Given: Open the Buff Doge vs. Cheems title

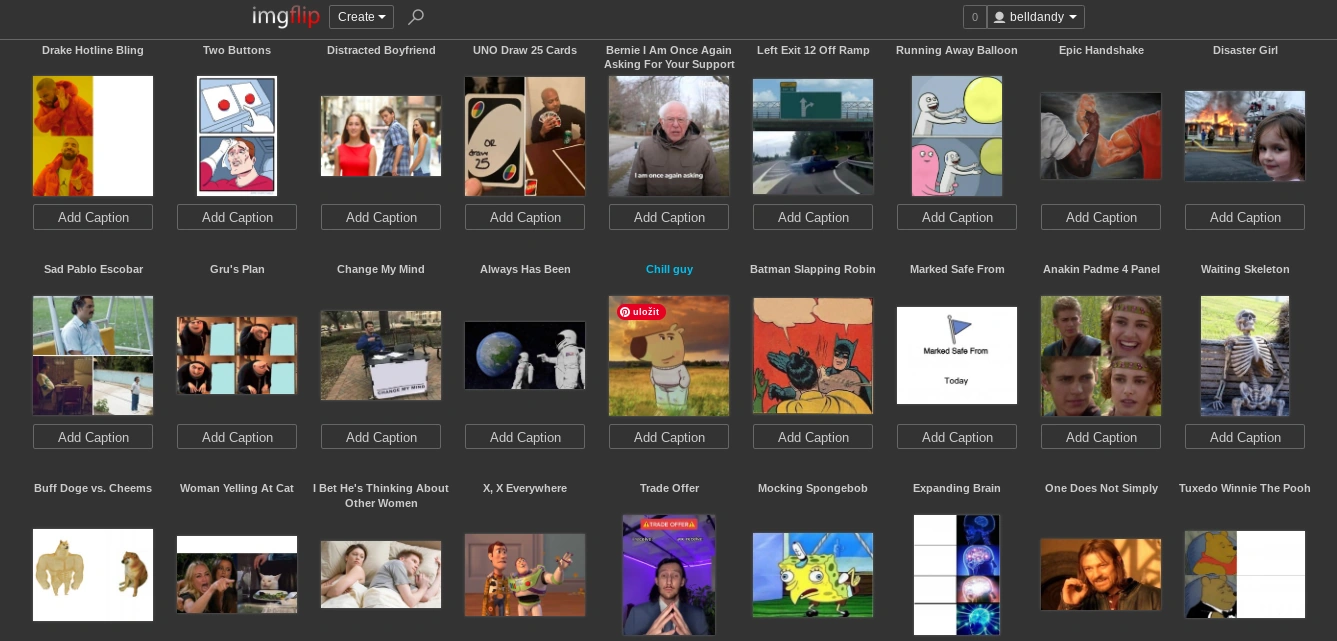Looking at the screenshot, I should (93, 488).
